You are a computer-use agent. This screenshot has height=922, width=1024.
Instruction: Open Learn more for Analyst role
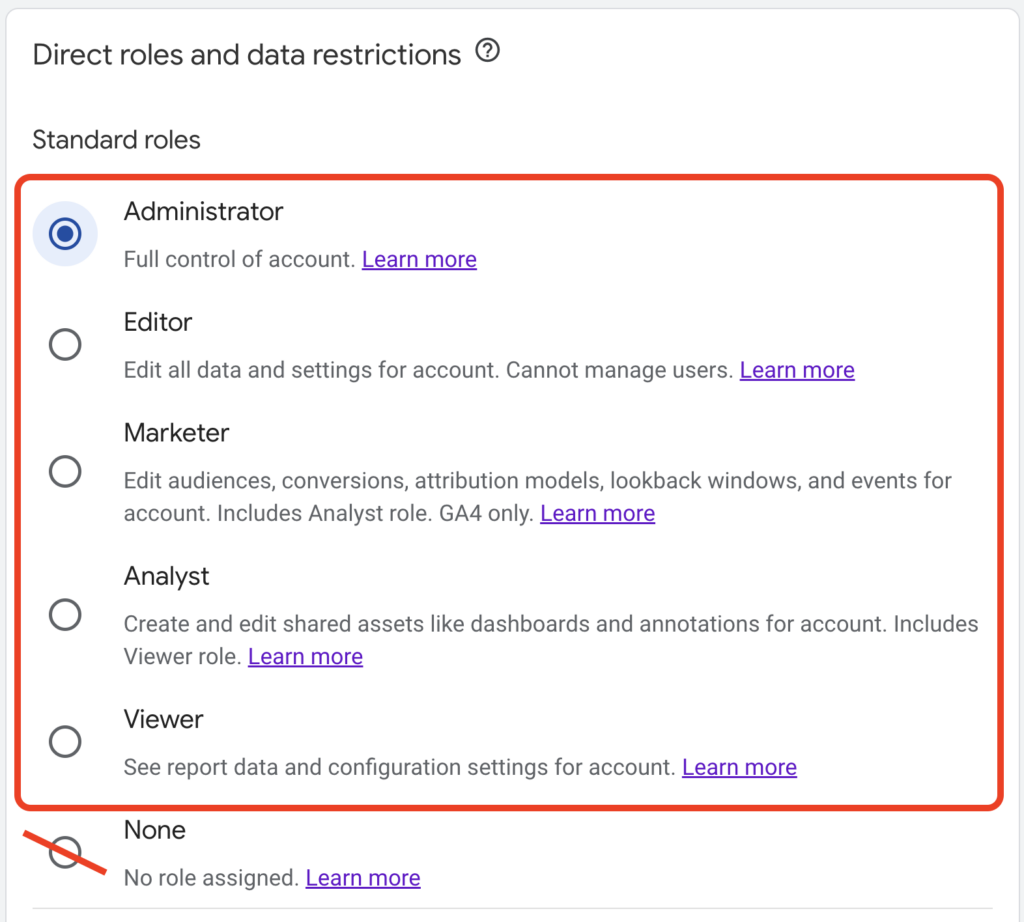click(305, 656)
